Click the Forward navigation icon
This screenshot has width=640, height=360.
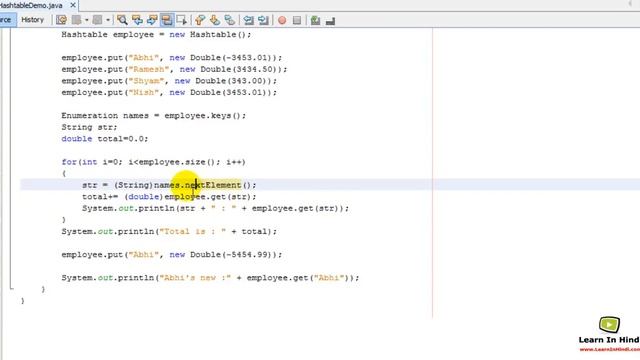(x=97, y=20)
